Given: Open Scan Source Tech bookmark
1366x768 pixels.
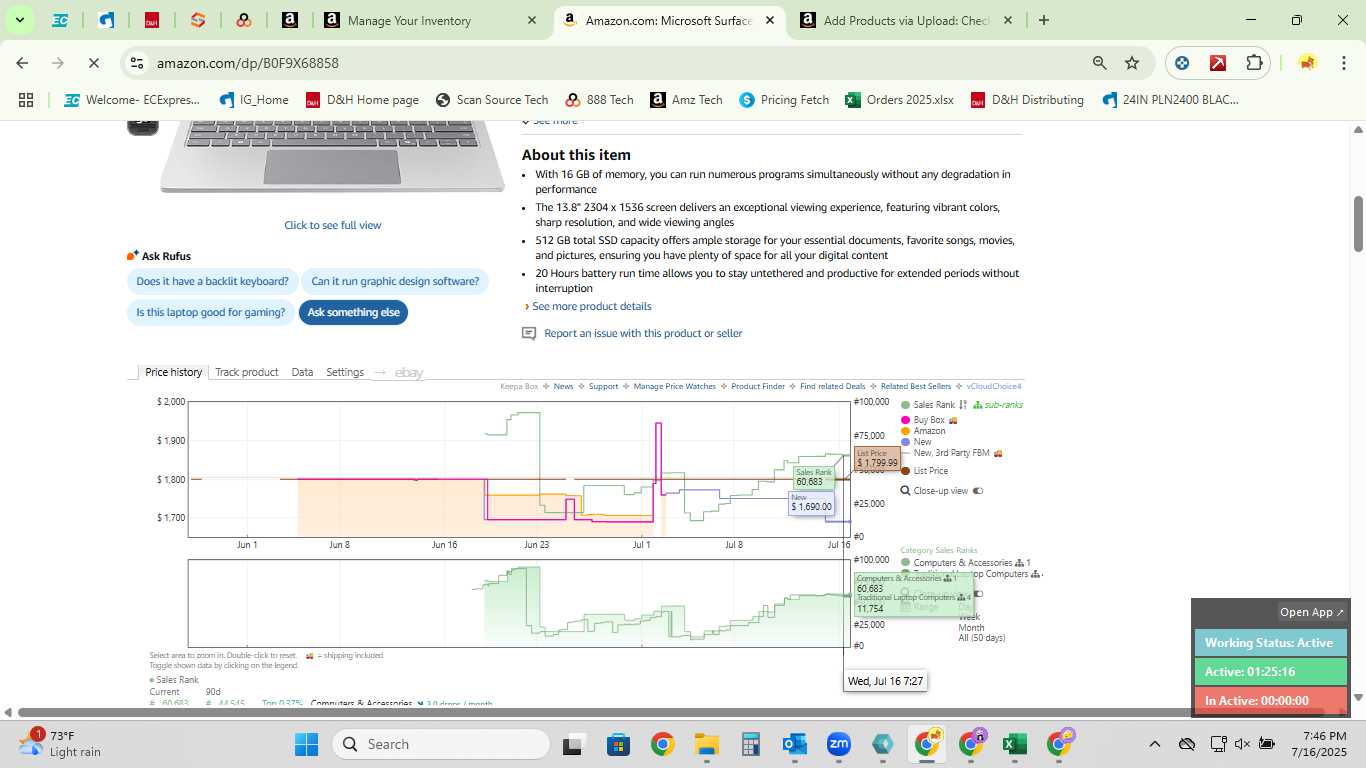Looking at the screenshot, I should [x=492, y=100].
